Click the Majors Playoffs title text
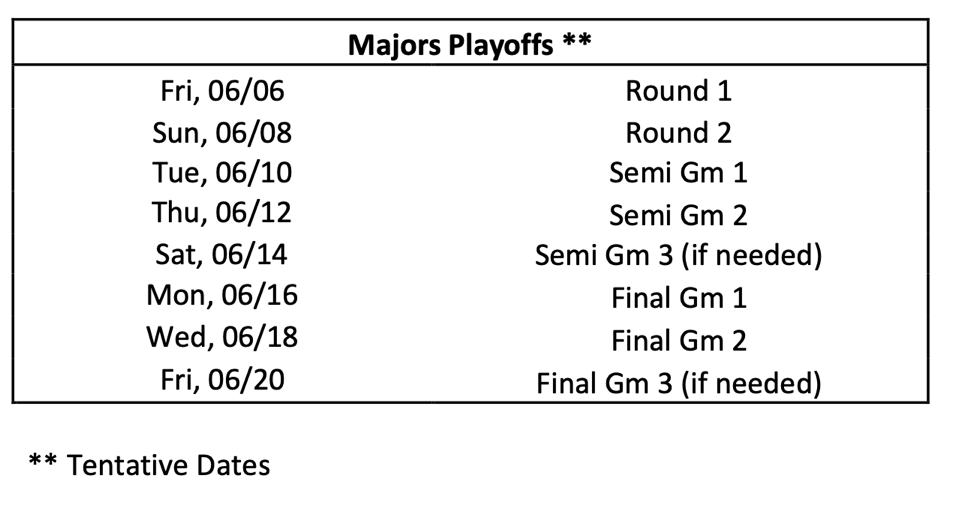This screenshot has width=968, height=506. 451,46
